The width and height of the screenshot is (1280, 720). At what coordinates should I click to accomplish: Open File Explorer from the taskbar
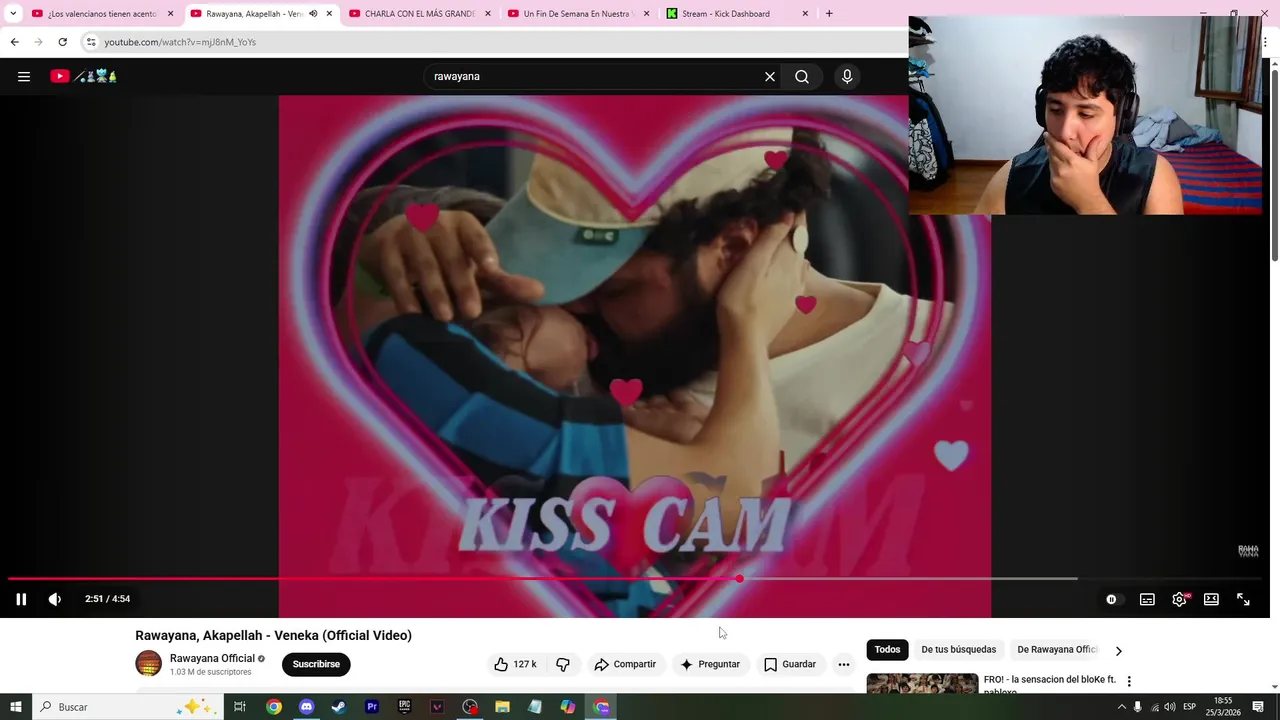[502, 707]
